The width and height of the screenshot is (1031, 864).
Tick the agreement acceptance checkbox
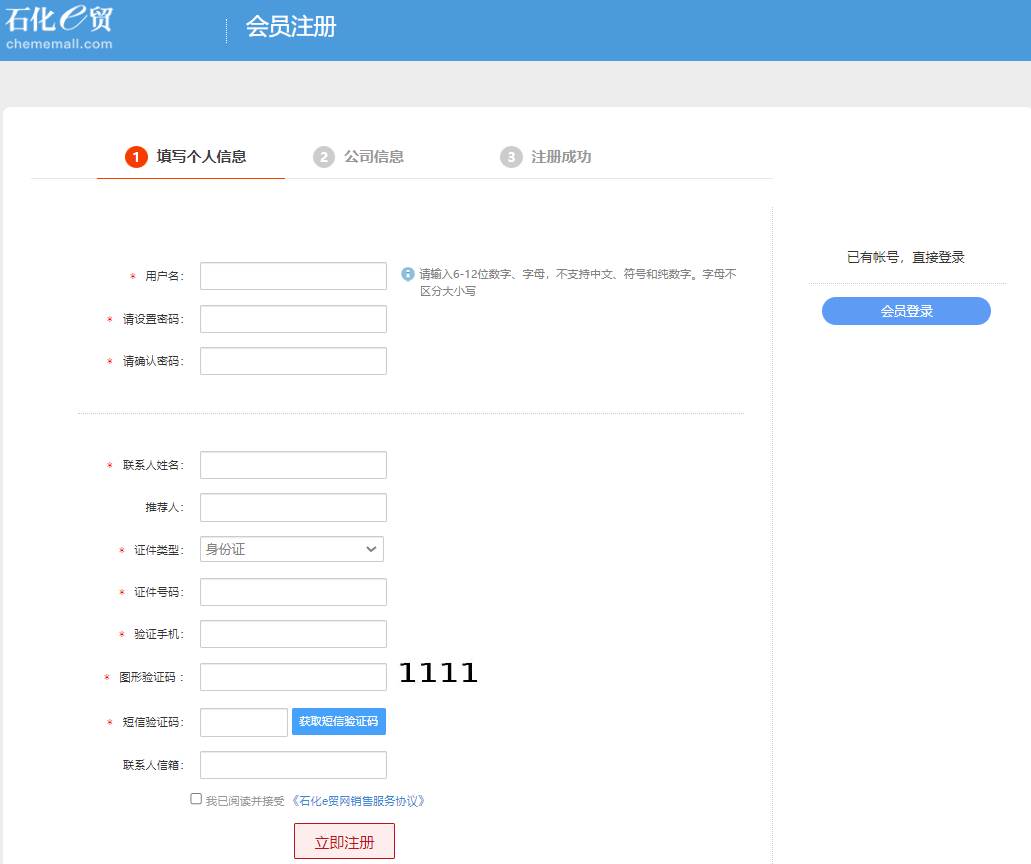[x=196, y=799]
